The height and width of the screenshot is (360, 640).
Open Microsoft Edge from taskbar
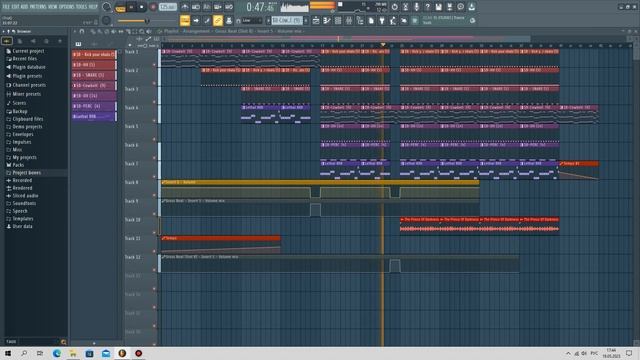click(x=56, y=353)
